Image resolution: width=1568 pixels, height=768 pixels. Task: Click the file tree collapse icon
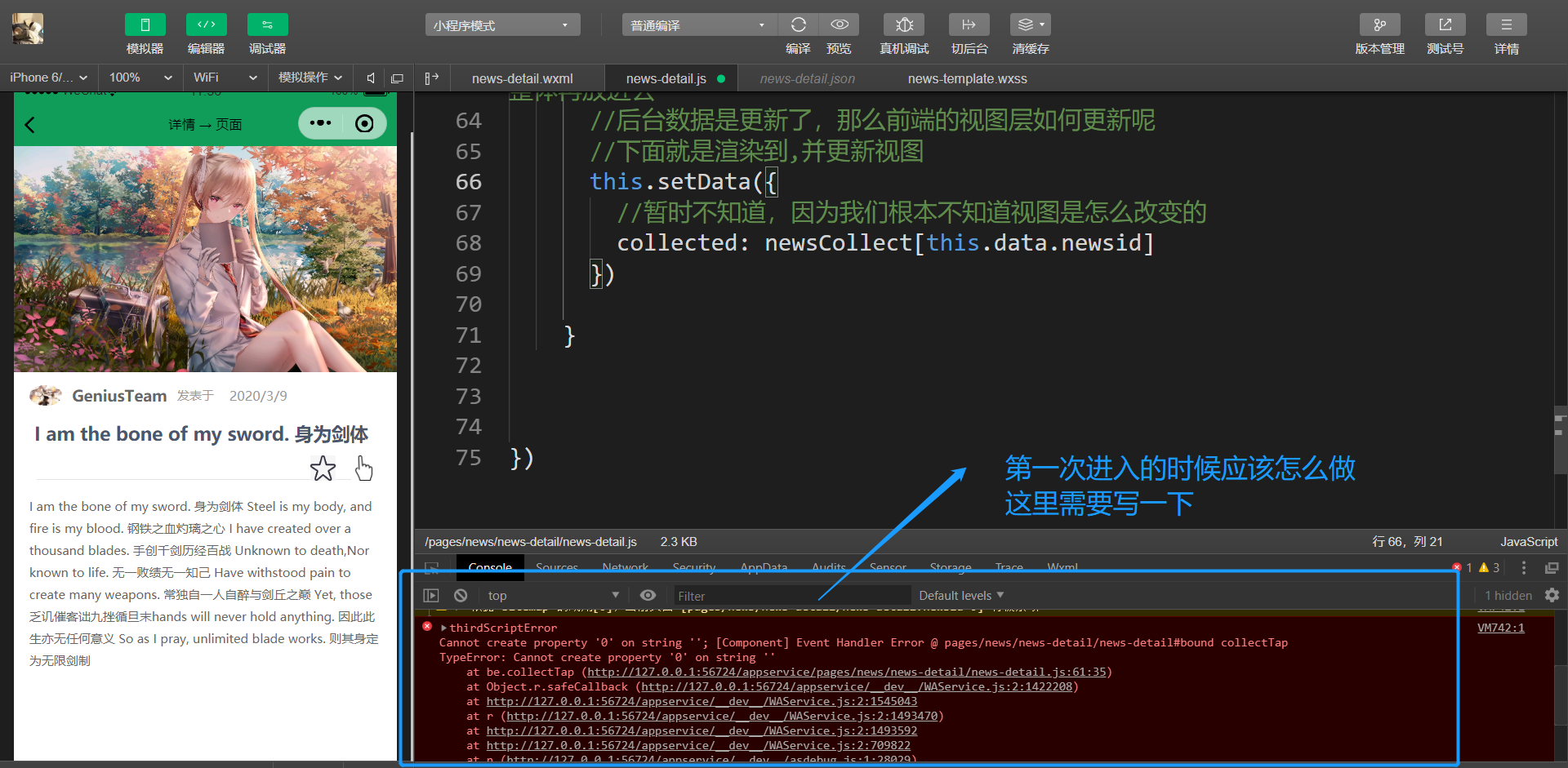432,78
